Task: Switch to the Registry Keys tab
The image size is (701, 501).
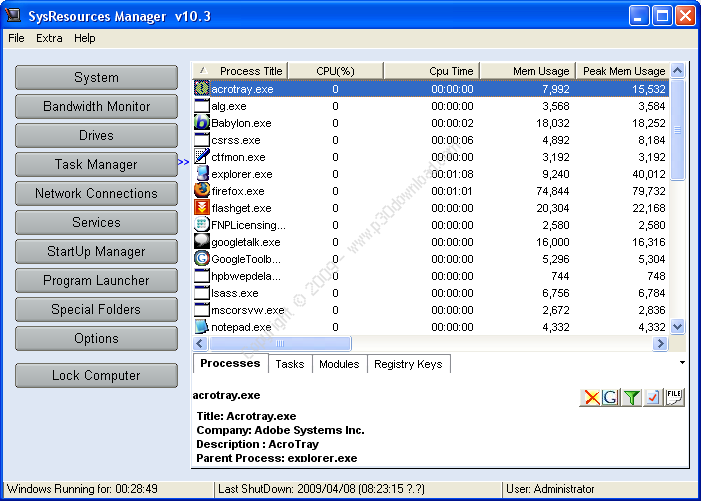Action: pyautogui.click(x=408, y=364)
